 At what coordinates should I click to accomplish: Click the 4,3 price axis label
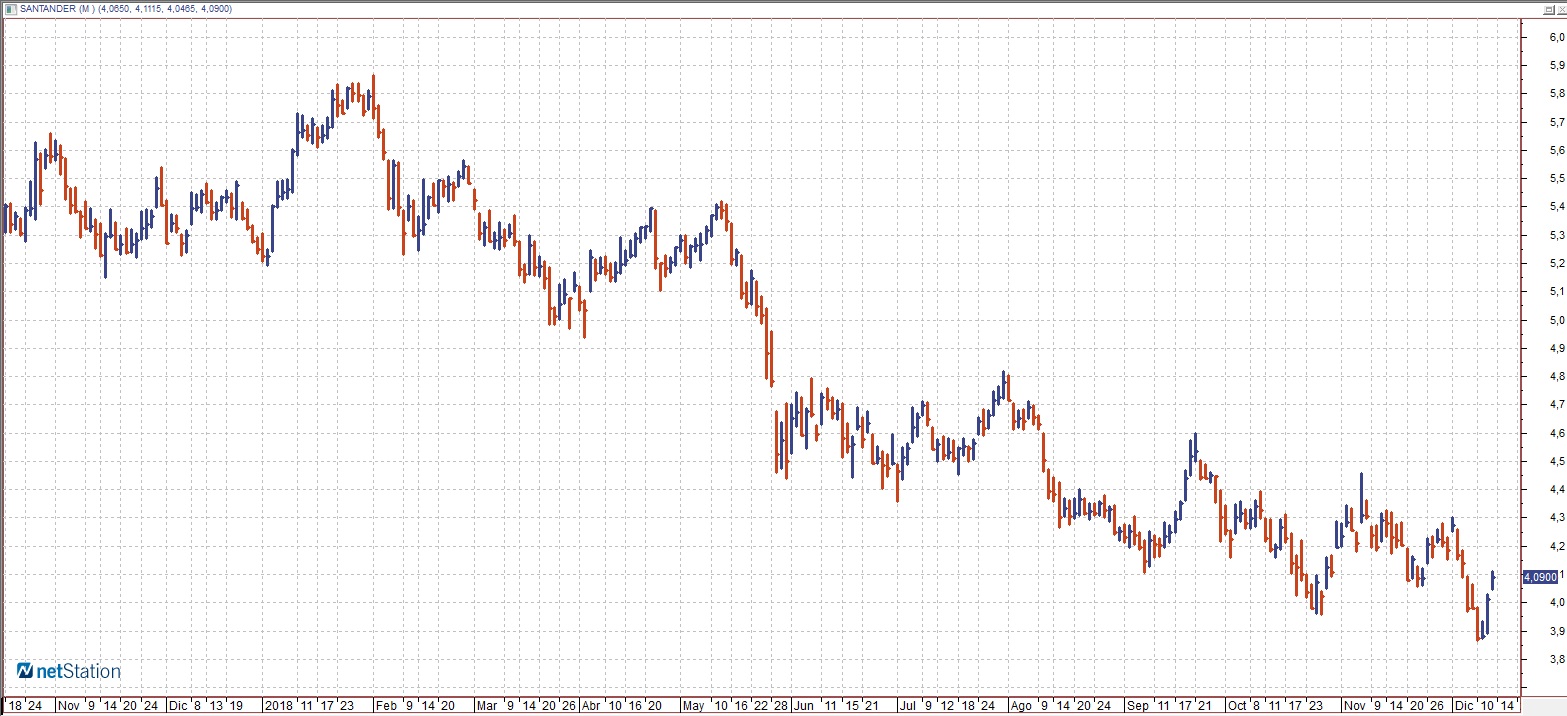click(x=1556, y=518)
